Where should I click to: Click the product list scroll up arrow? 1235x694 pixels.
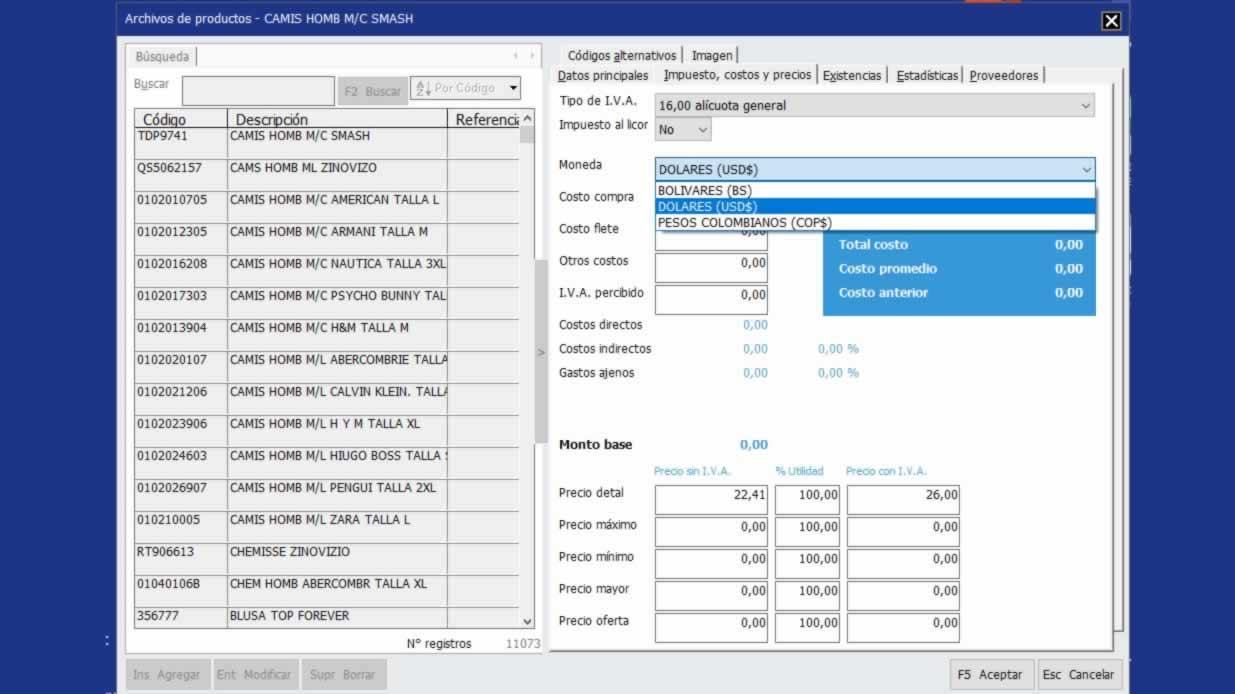pyautogui.click(x=528, y=119)
